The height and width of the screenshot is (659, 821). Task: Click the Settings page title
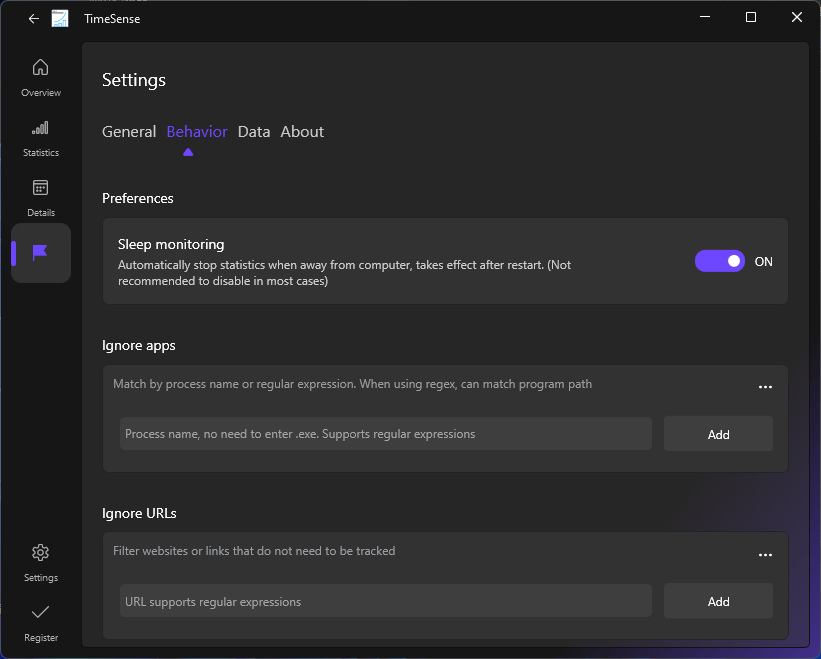[x=134, y=80]
